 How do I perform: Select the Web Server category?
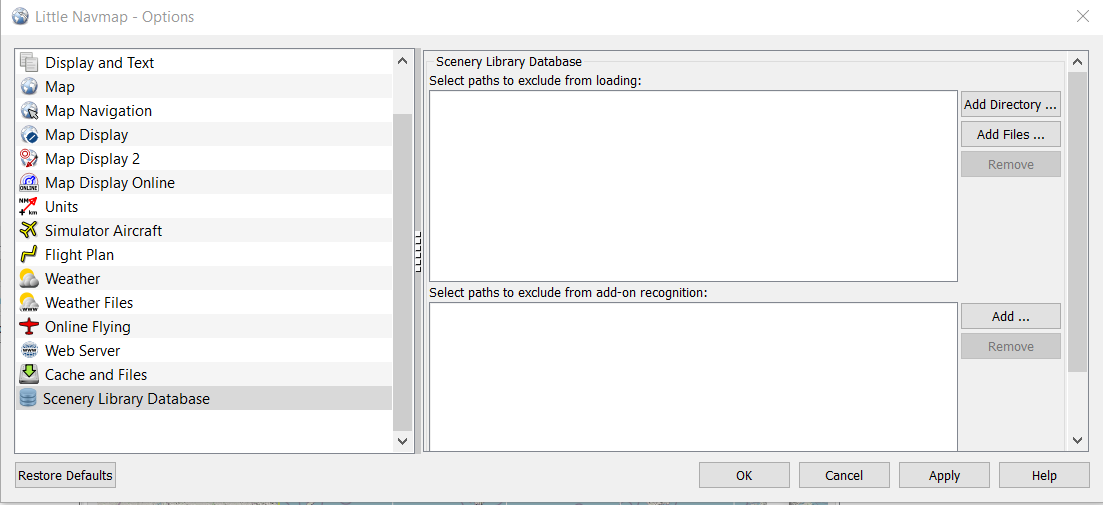pyautogui.click(x=203, y=350)
